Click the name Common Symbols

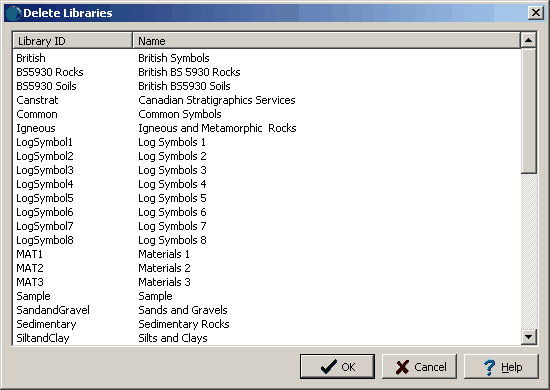point(180,114)
